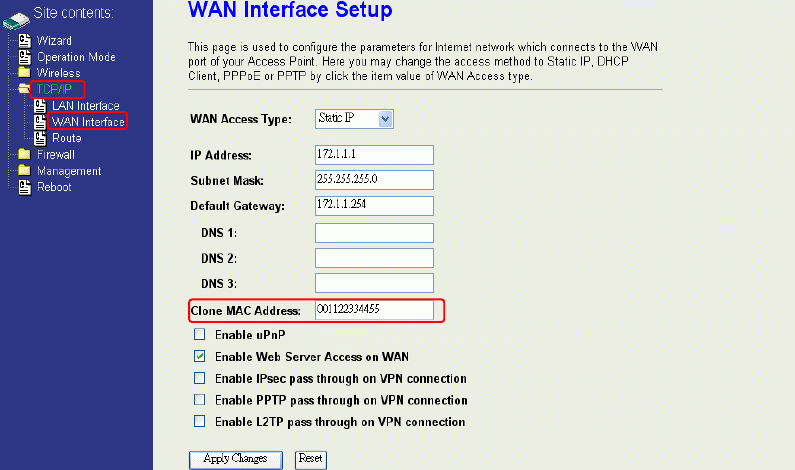The height and width of the screenshot is (470, 795).
Task: Click the Default Gateway field
Action: 374,205
